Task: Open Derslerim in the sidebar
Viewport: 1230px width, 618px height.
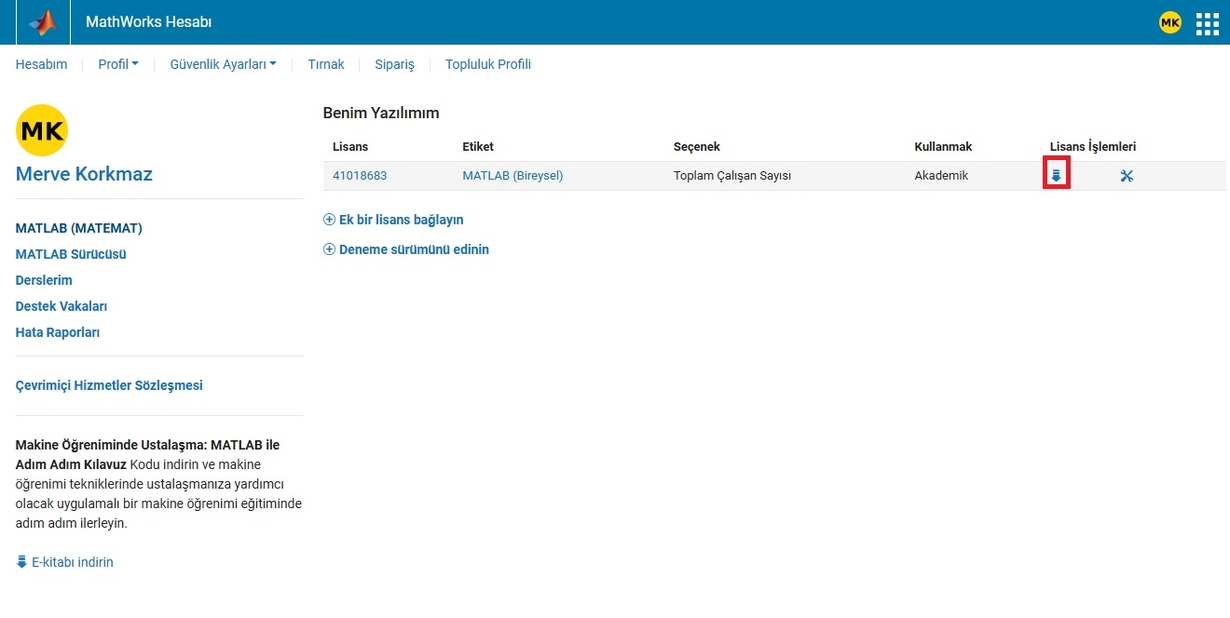Action: 44,280
